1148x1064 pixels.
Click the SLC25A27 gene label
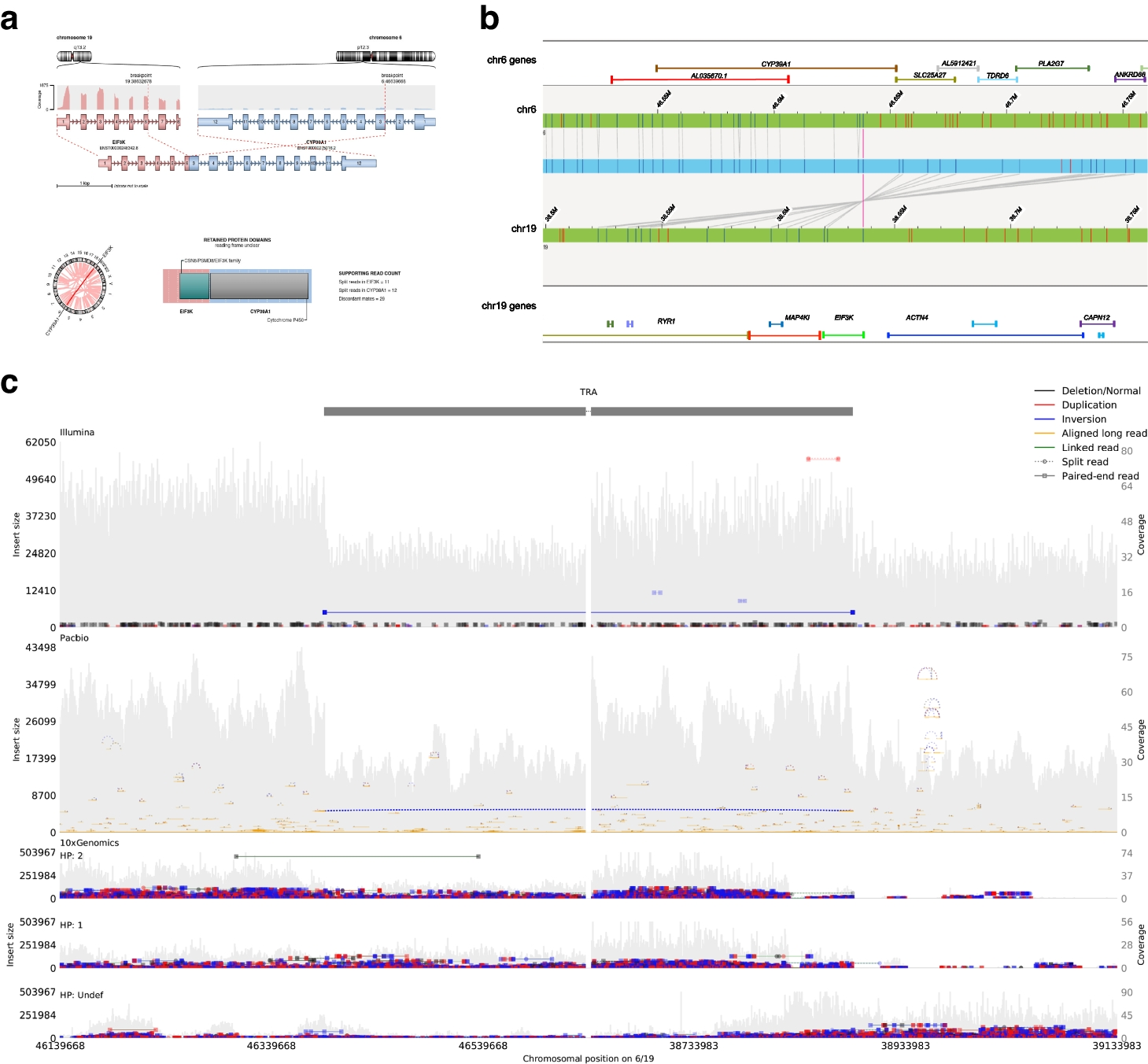point(929,76)
